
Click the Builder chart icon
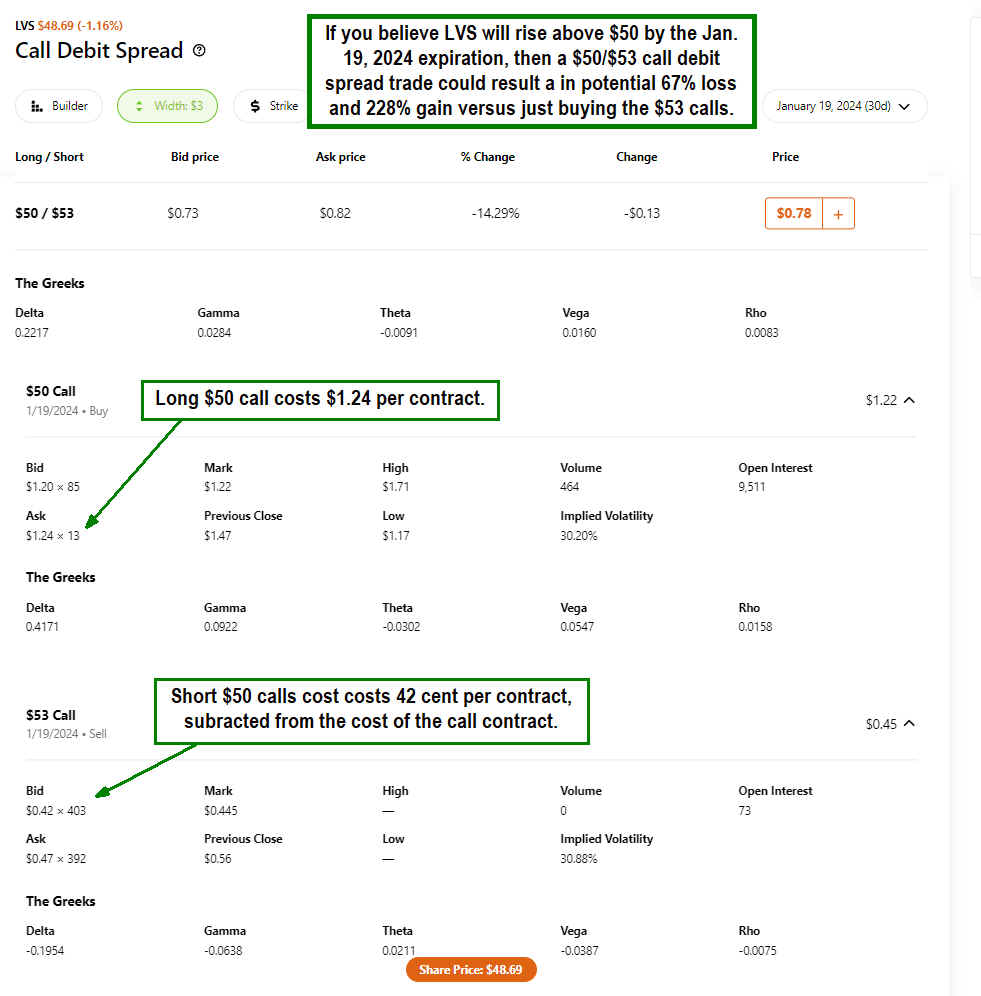[x=37, y=106]
